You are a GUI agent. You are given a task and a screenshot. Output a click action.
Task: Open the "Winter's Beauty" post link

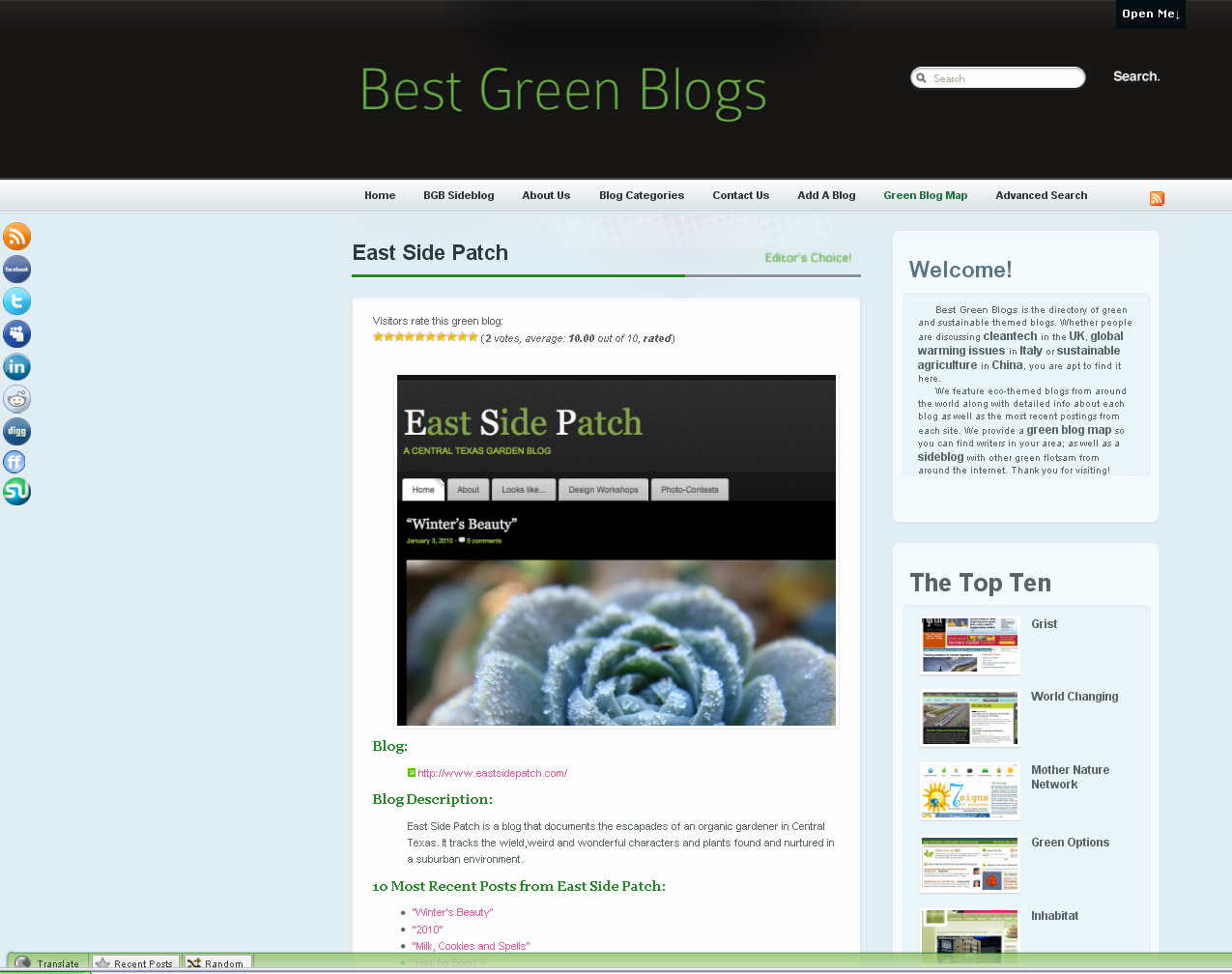click(452, 912)
